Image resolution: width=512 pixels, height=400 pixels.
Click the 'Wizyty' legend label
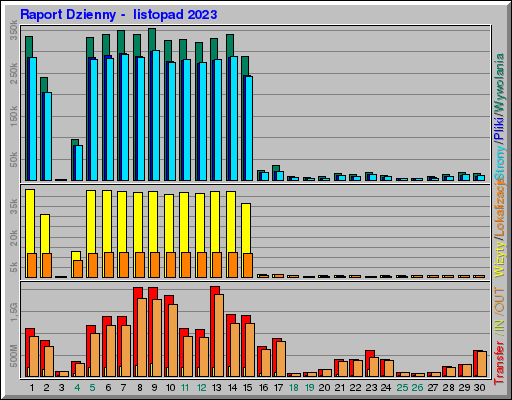point(499,259)
